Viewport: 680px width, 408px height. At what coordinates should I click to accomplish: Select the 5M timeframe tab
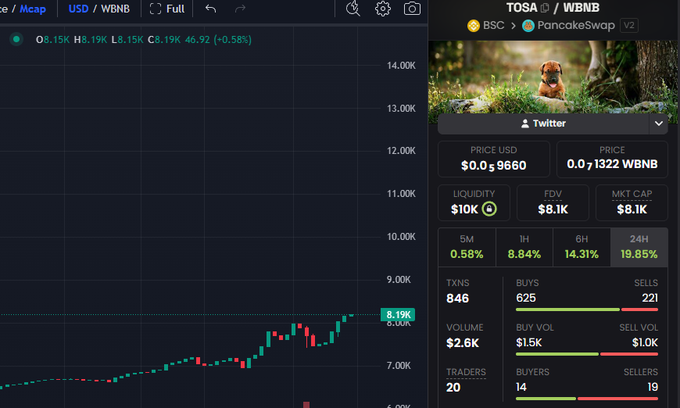tap(467, 247)
